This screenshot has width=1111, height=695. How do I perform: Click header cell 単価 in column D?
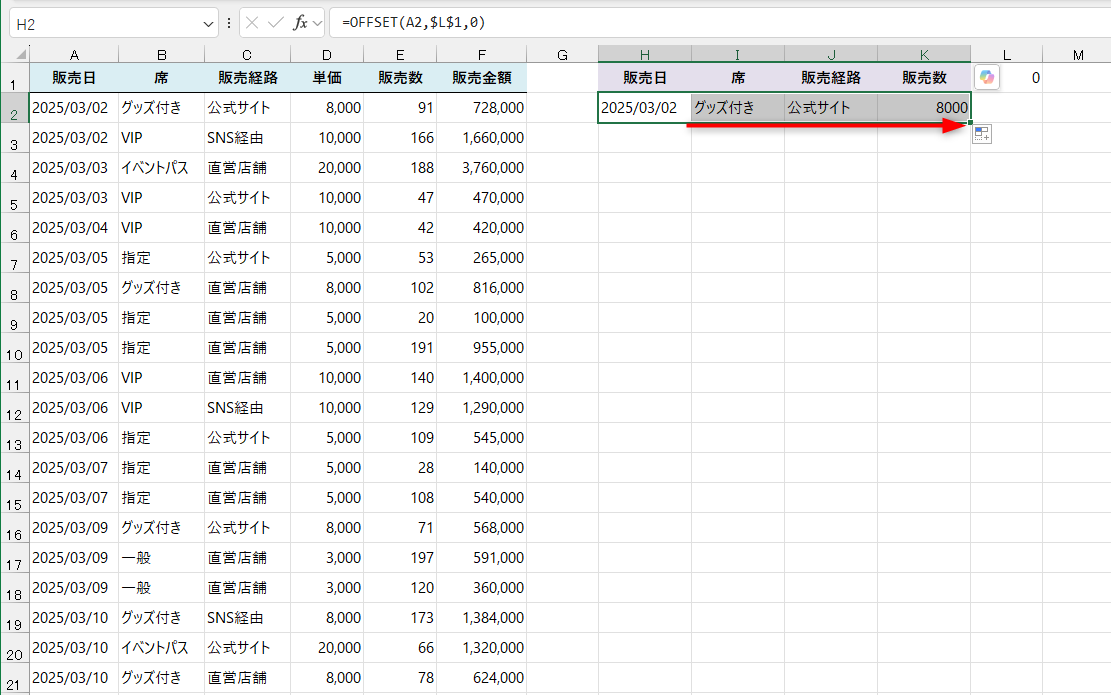click(x=327, y=78)
